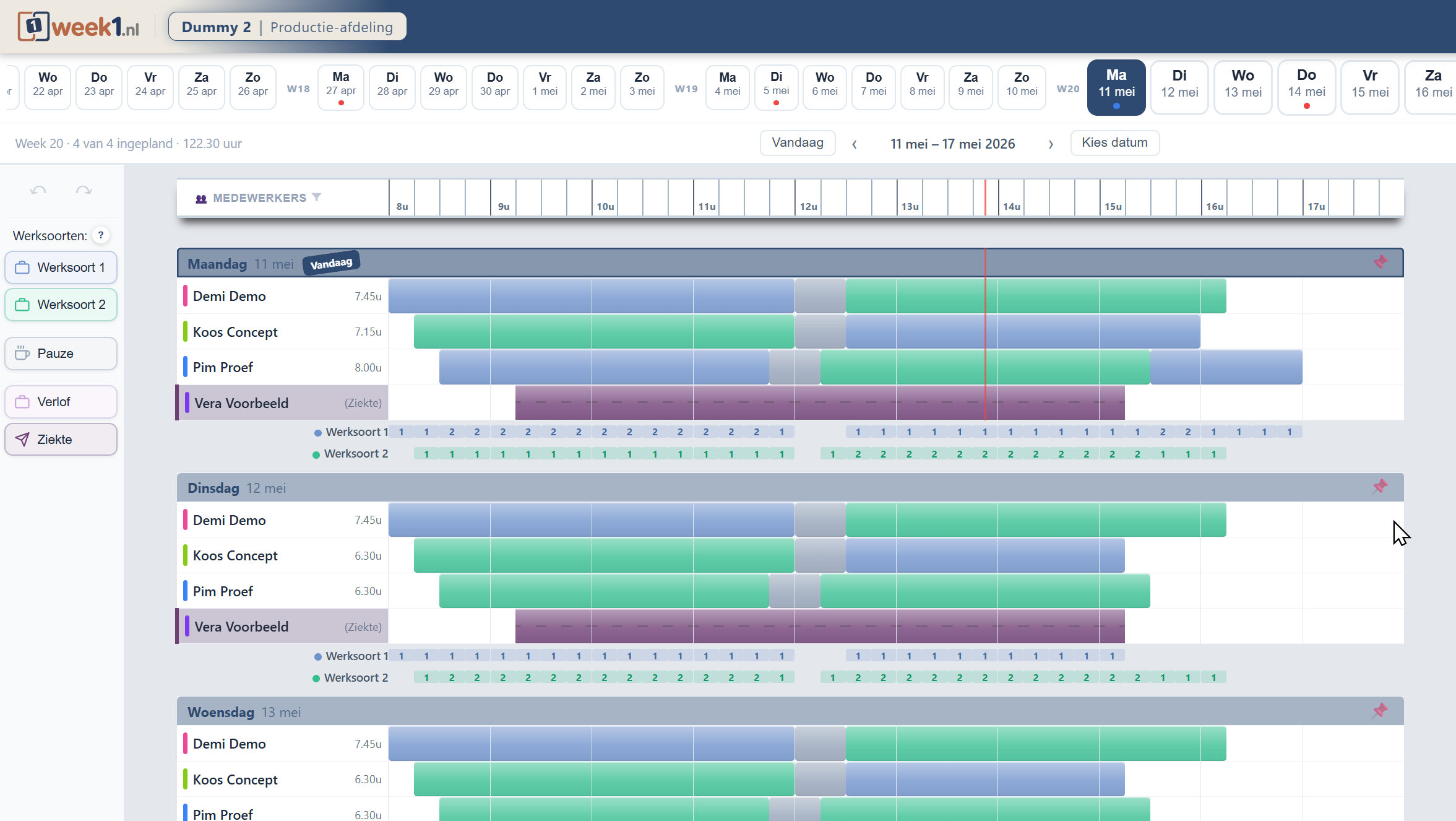Pin the Dinsdag 12 mei day

[1380, 487]
